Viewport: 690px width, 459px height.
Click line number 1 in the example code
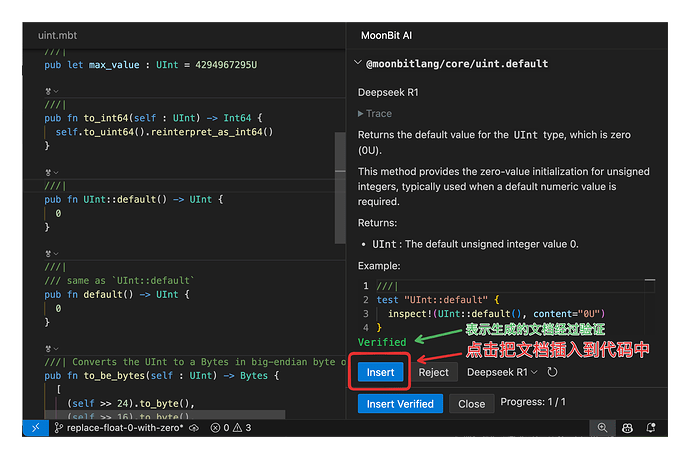click(366, 286)
